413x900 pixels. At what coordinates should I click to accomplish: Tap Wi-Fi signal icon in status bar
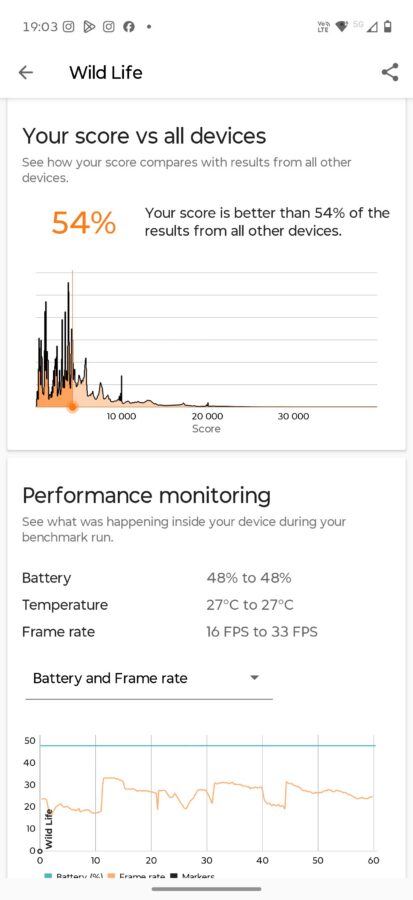342,26
